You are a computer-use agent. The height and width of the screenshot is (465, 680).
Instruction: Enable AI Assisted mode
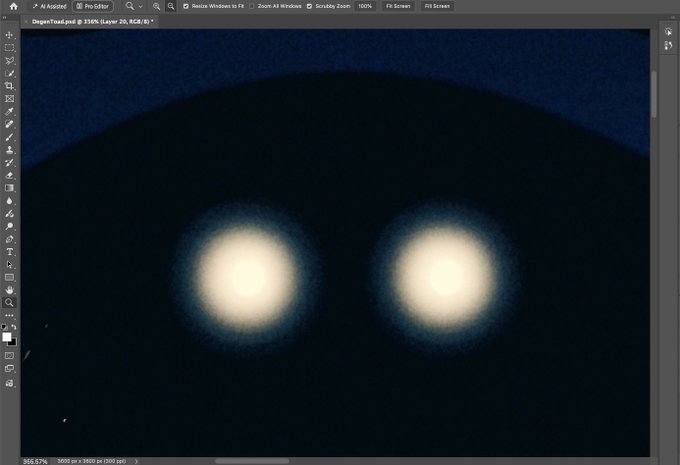click(x=49, y=6)
